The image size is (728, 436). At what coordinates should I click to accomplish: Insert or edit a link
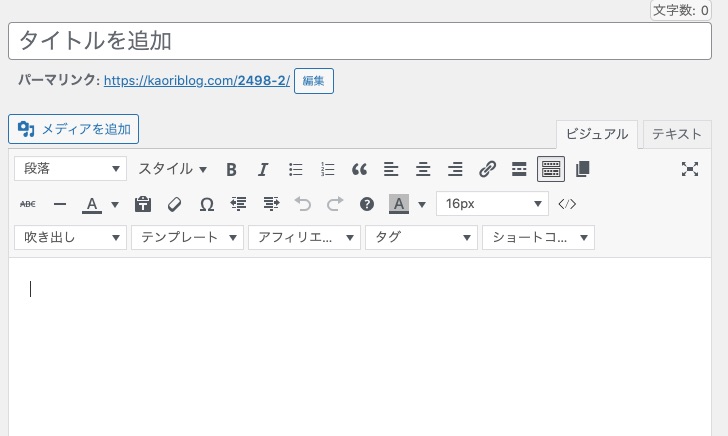click(x=487, y=169)
